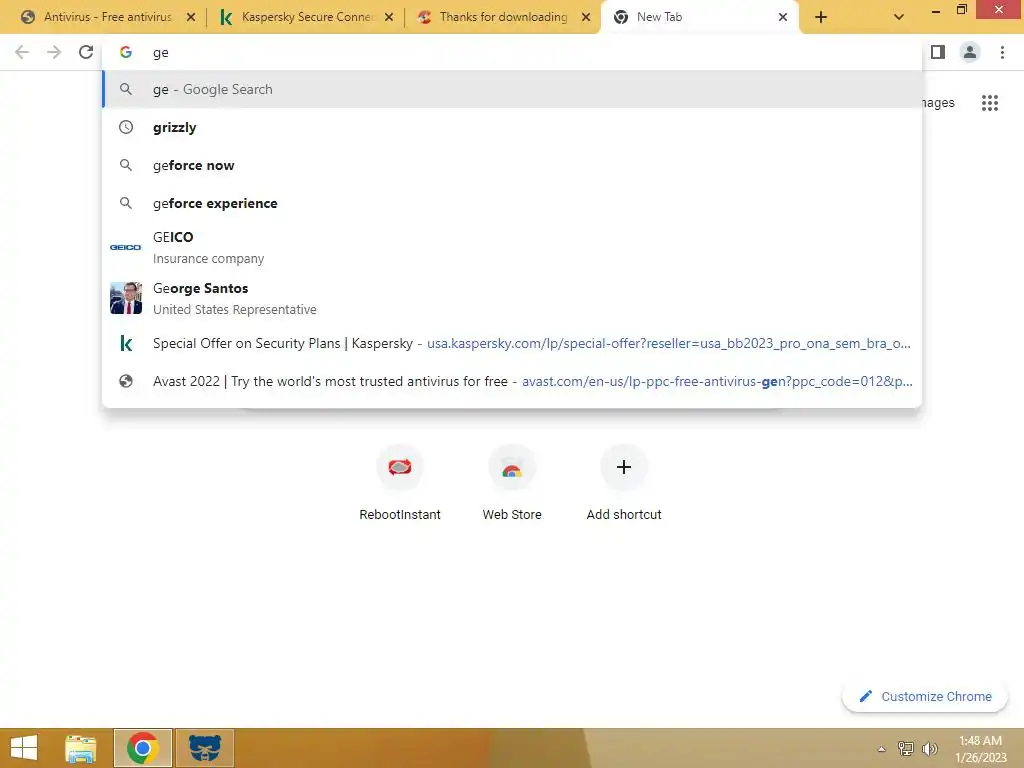Screen dimensions: 1024x768
Task: Show hidden system tray icons
Action: point(882,749)
